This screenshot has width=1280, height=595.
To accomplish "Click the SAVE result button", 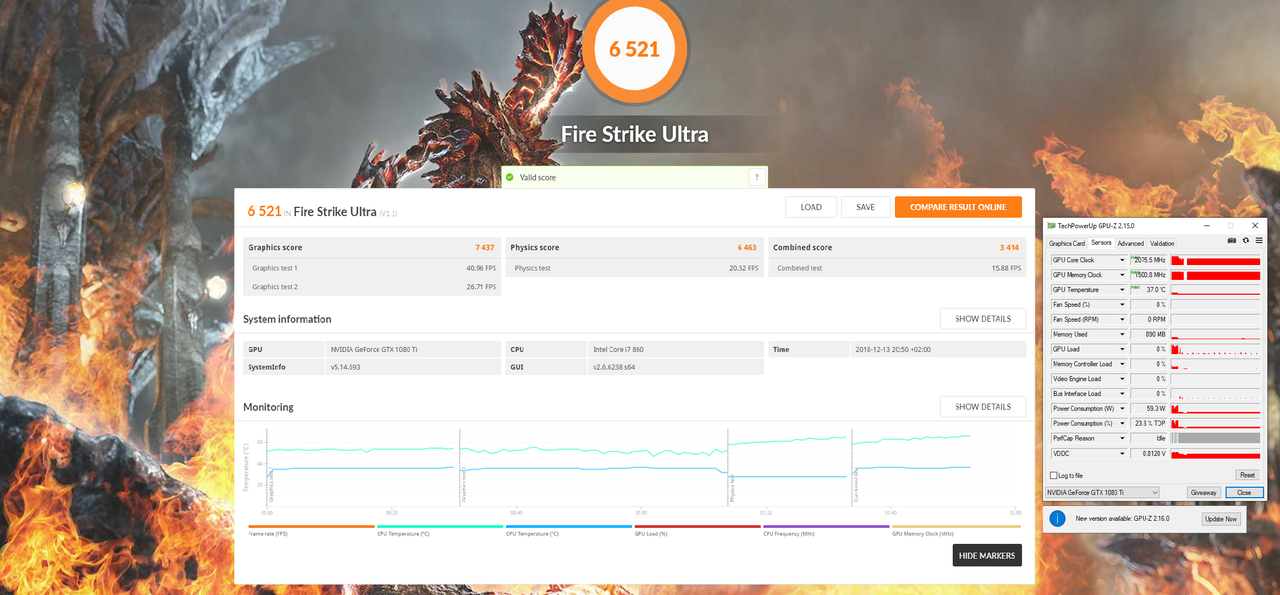I will 866,207.
